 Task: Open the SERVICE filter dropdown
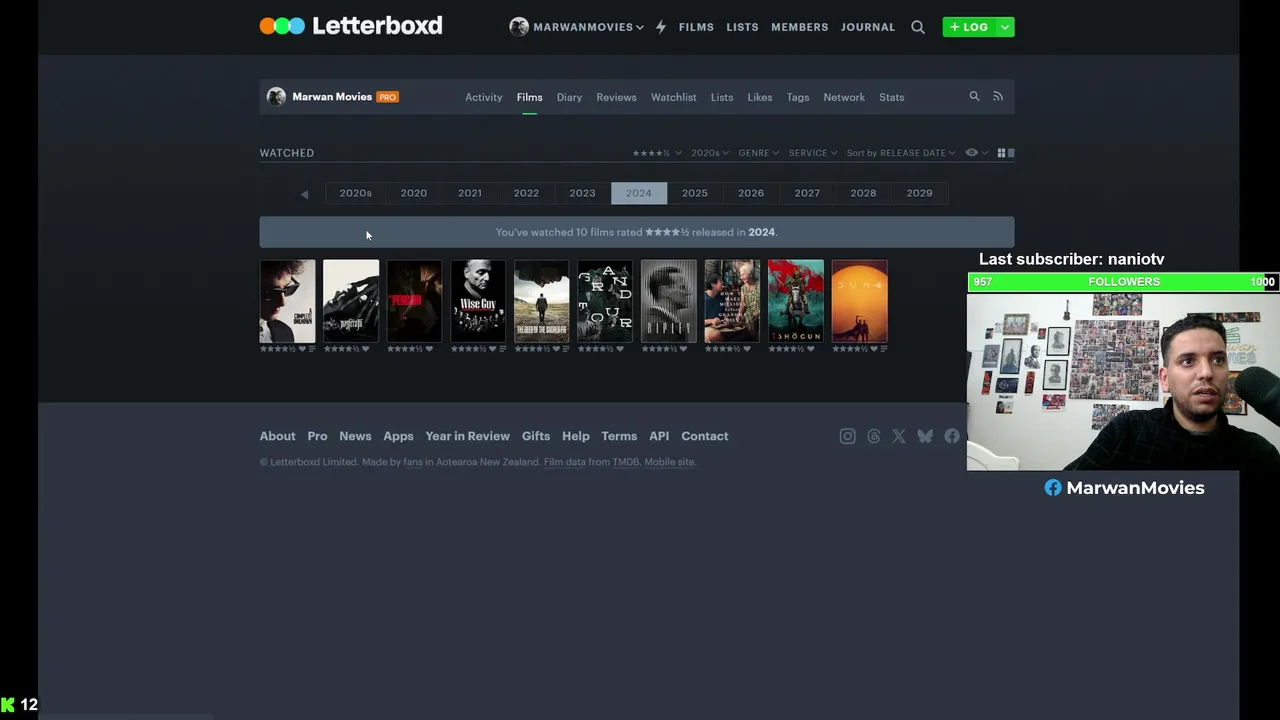[813, 153]
